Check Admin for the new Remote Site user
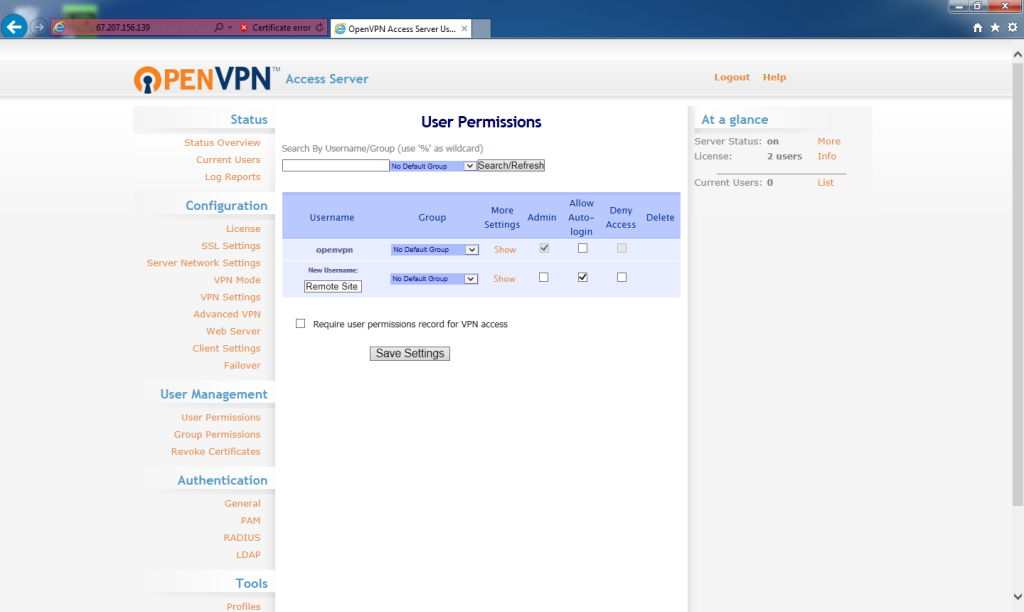 click(543, 278)
